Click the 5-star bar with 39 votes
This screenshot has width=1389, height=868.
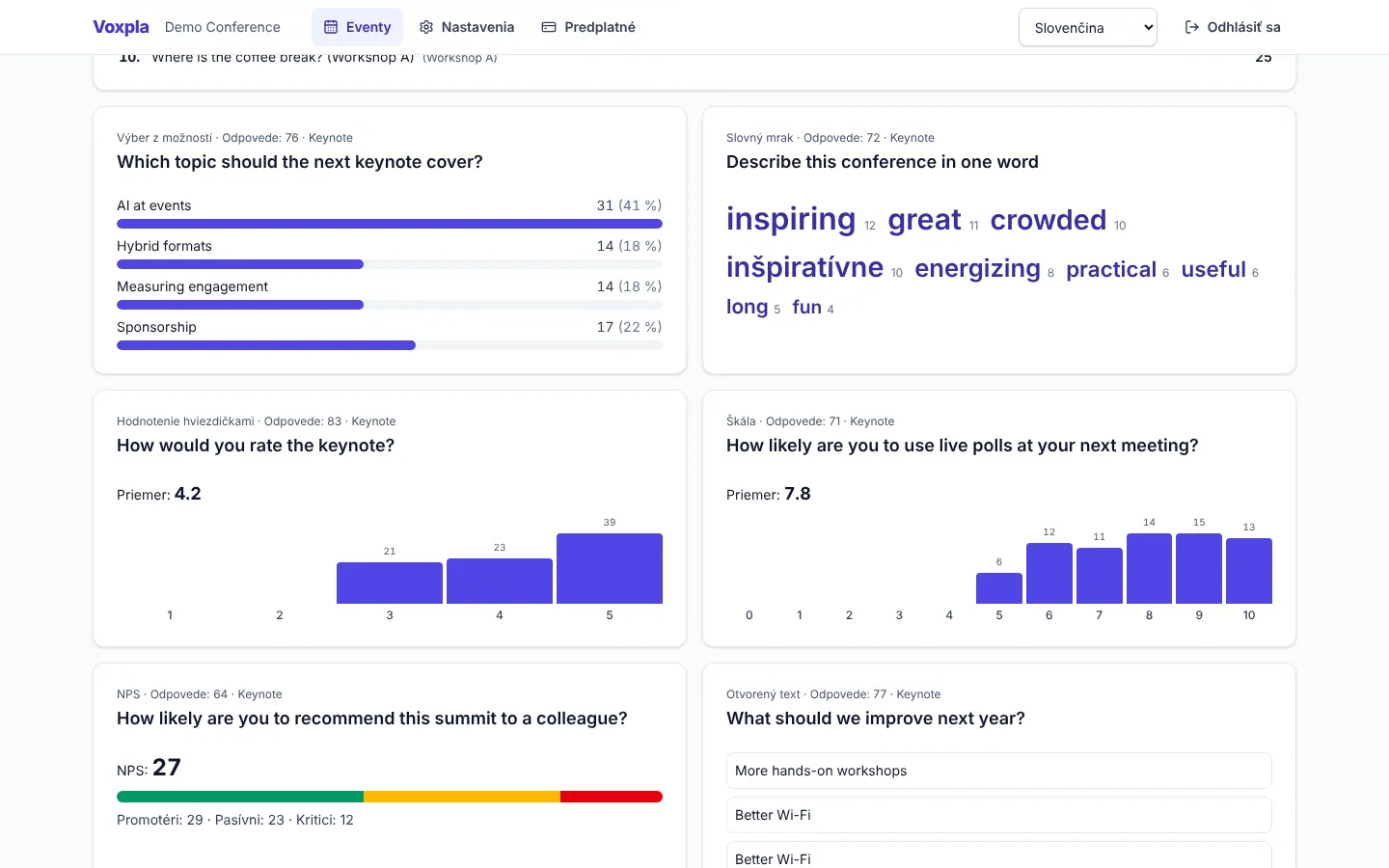click(610, 568)
